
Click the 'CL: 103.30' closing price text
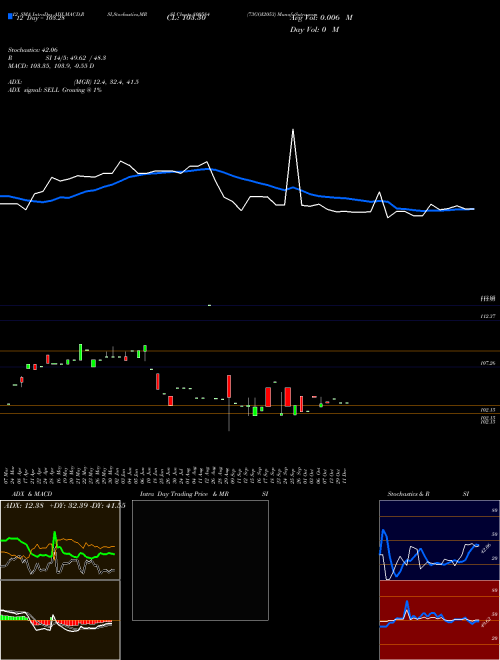coord(186,18)
